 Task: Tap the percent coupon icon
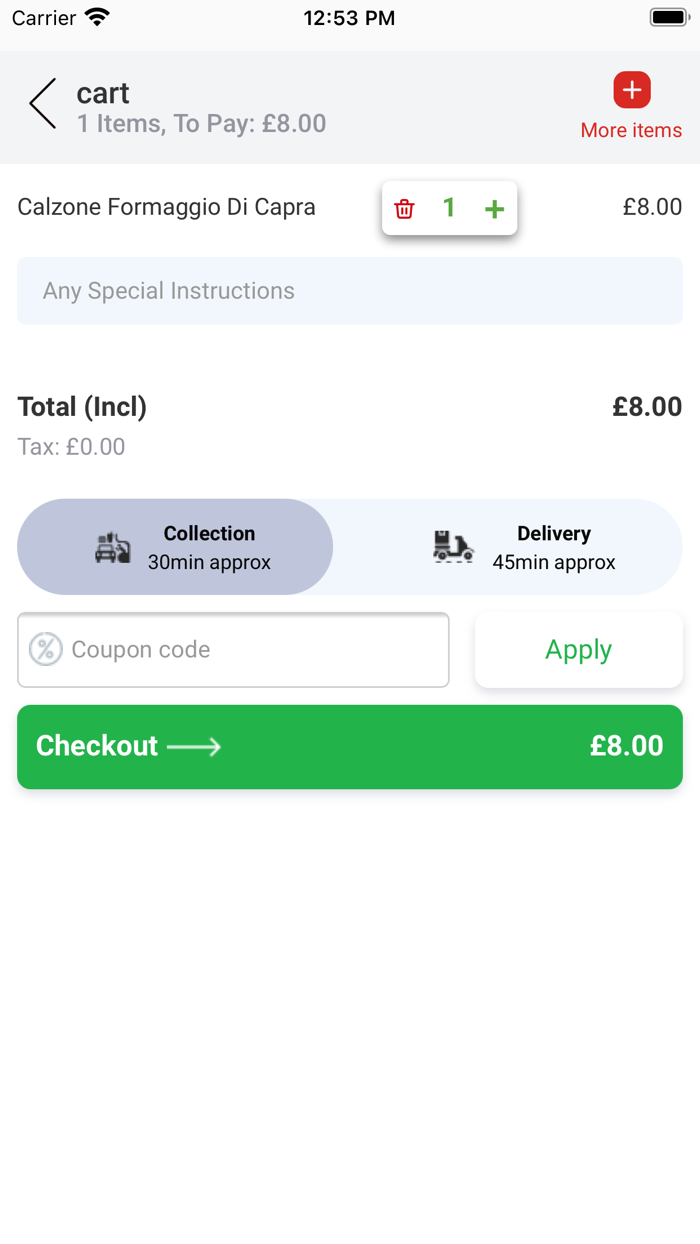click(45, 649)
